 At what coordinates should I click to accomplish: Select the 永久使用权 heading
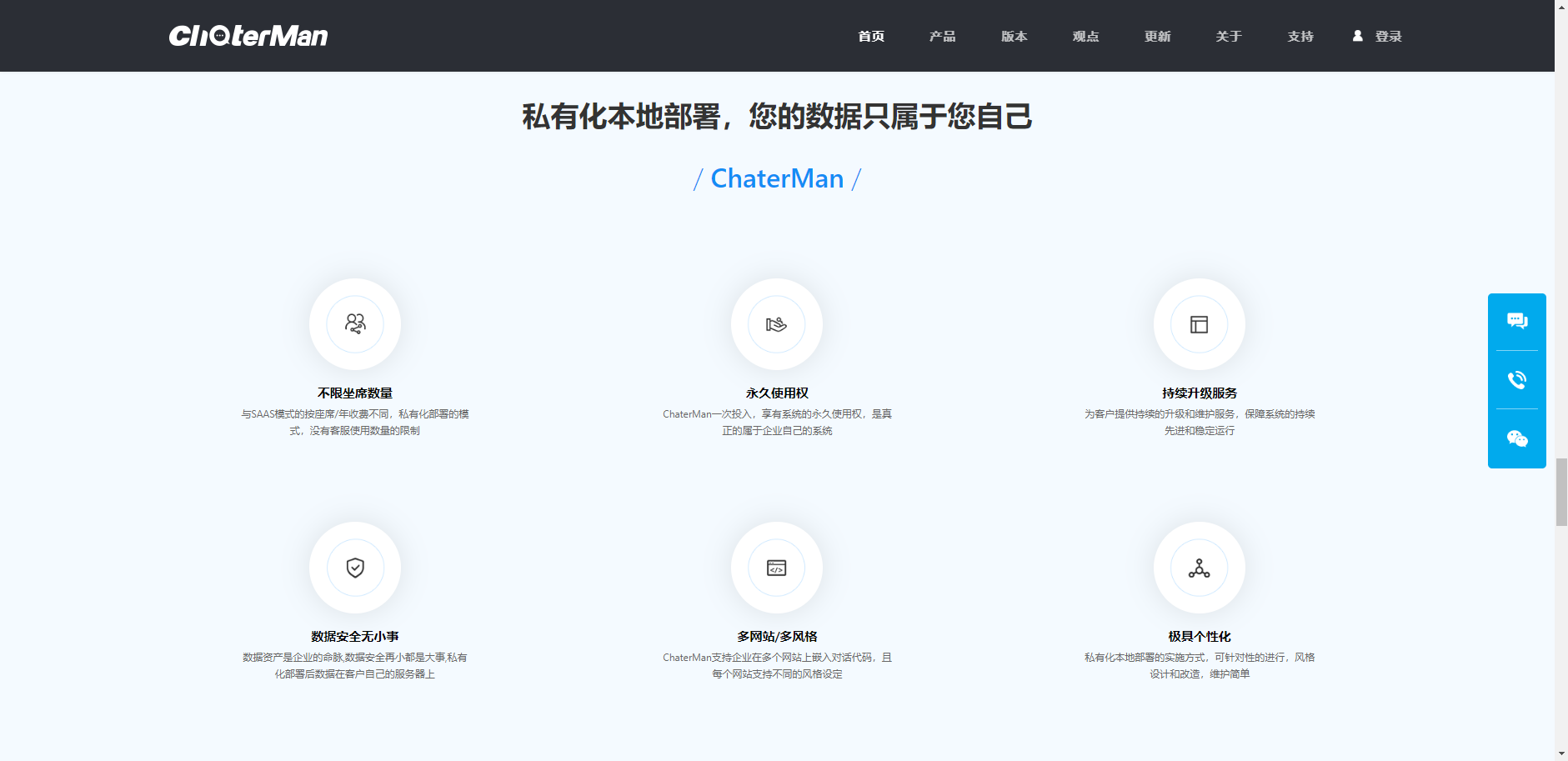(x=777, y=393)
